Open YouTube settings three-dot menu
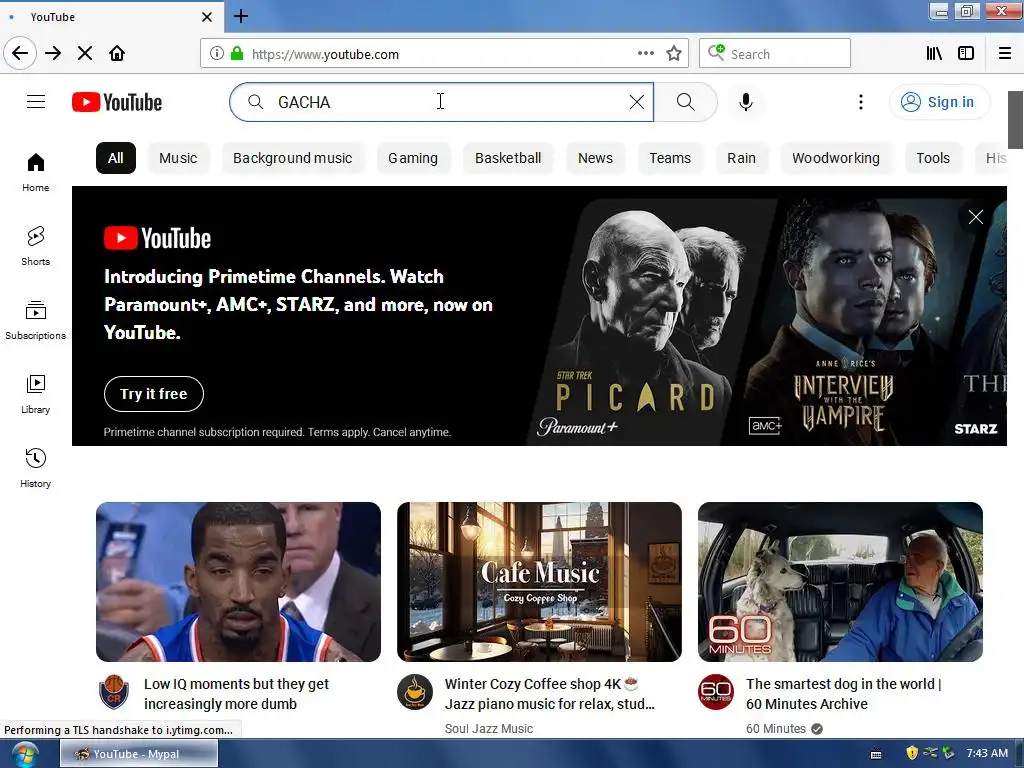This screenshot has height=768, width=1024. pyautogui.click(x=861, y=102)
